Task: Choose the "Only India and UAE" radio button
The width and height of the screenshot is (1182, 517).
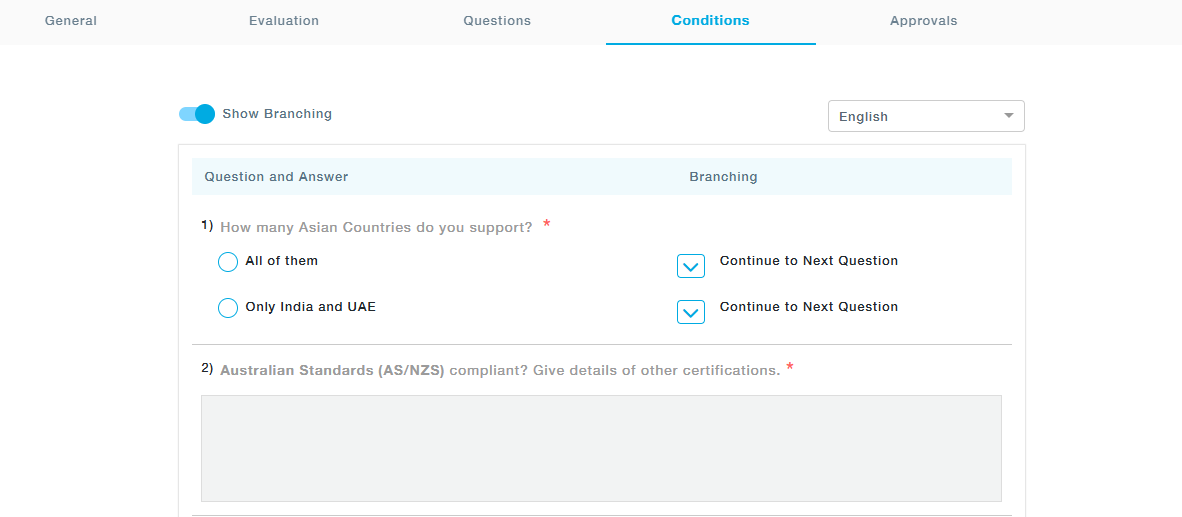Action: (x=228, y=308)
